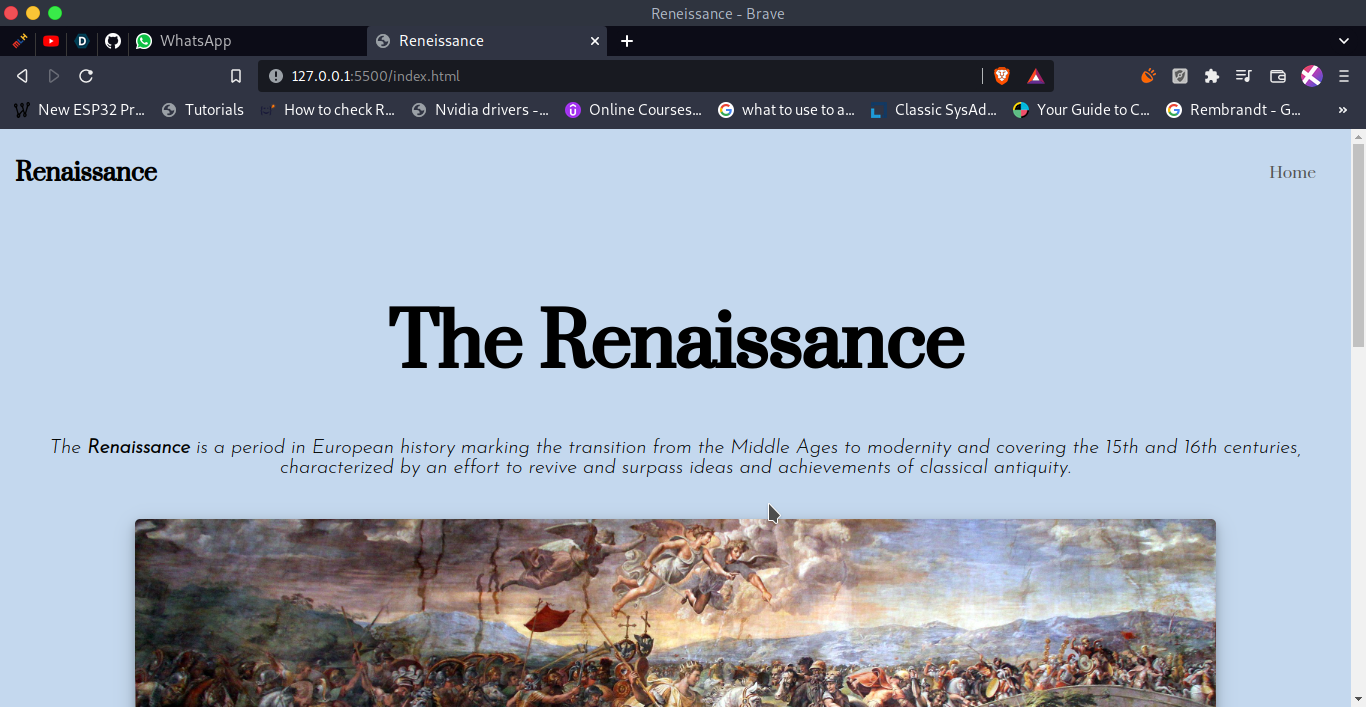Open the Tutorials bookmark
1366x707 pixels.
pos(215,110)
